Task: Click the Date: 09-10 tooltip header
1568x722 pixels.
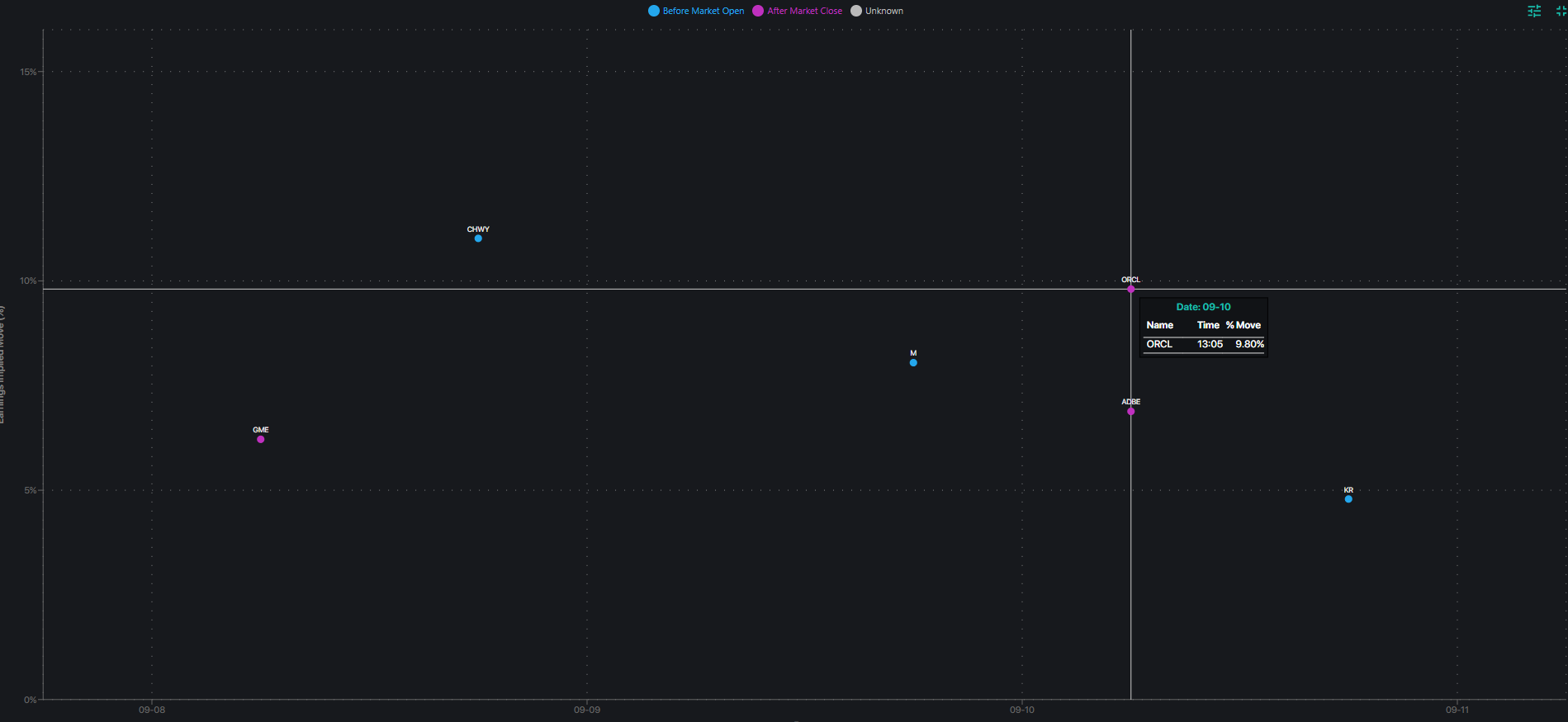Action: click(x=1203, y=307)
